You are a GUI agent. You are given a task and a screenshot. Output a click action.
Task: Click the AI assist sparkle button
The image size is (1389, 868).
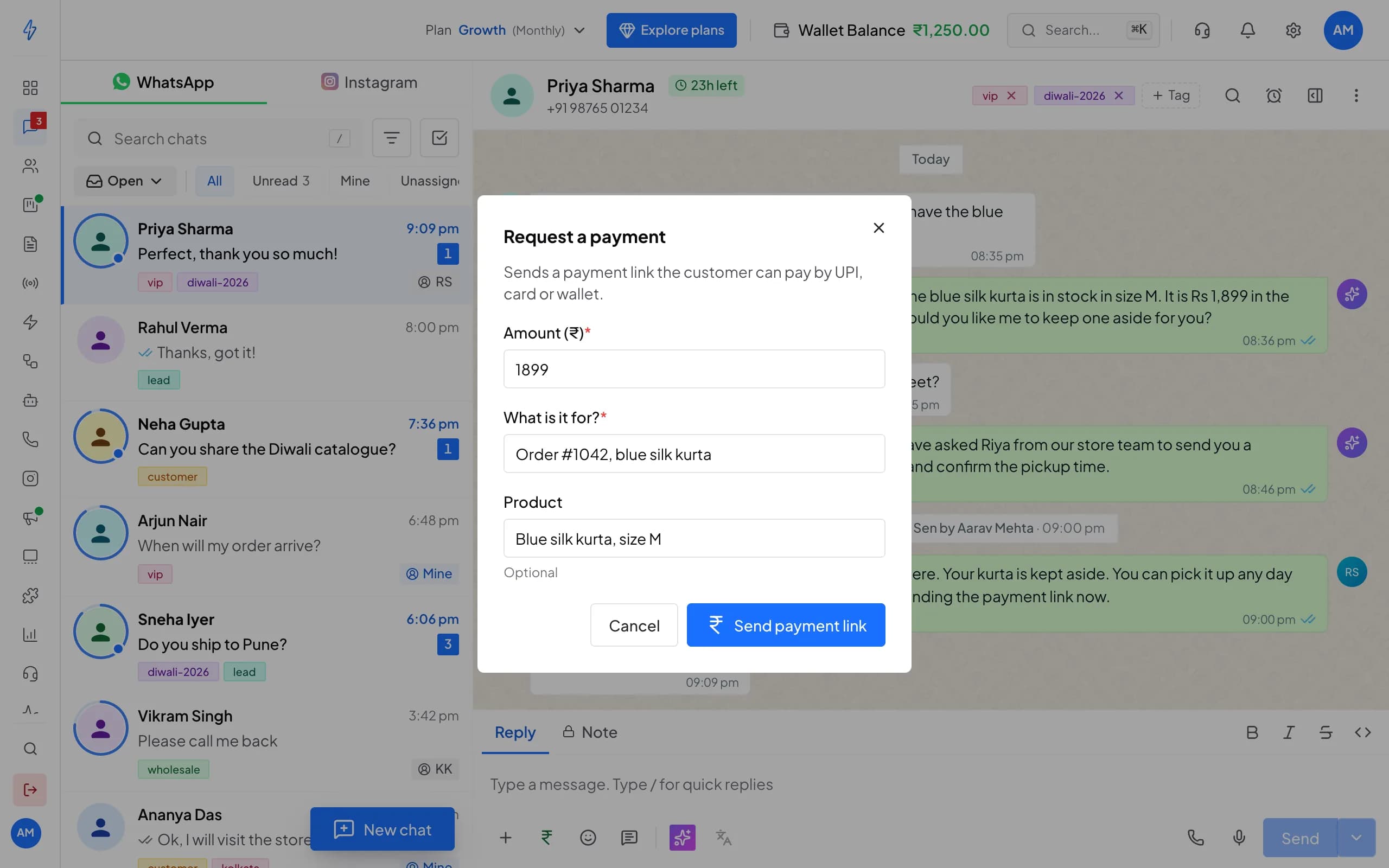tap(682, 838)
